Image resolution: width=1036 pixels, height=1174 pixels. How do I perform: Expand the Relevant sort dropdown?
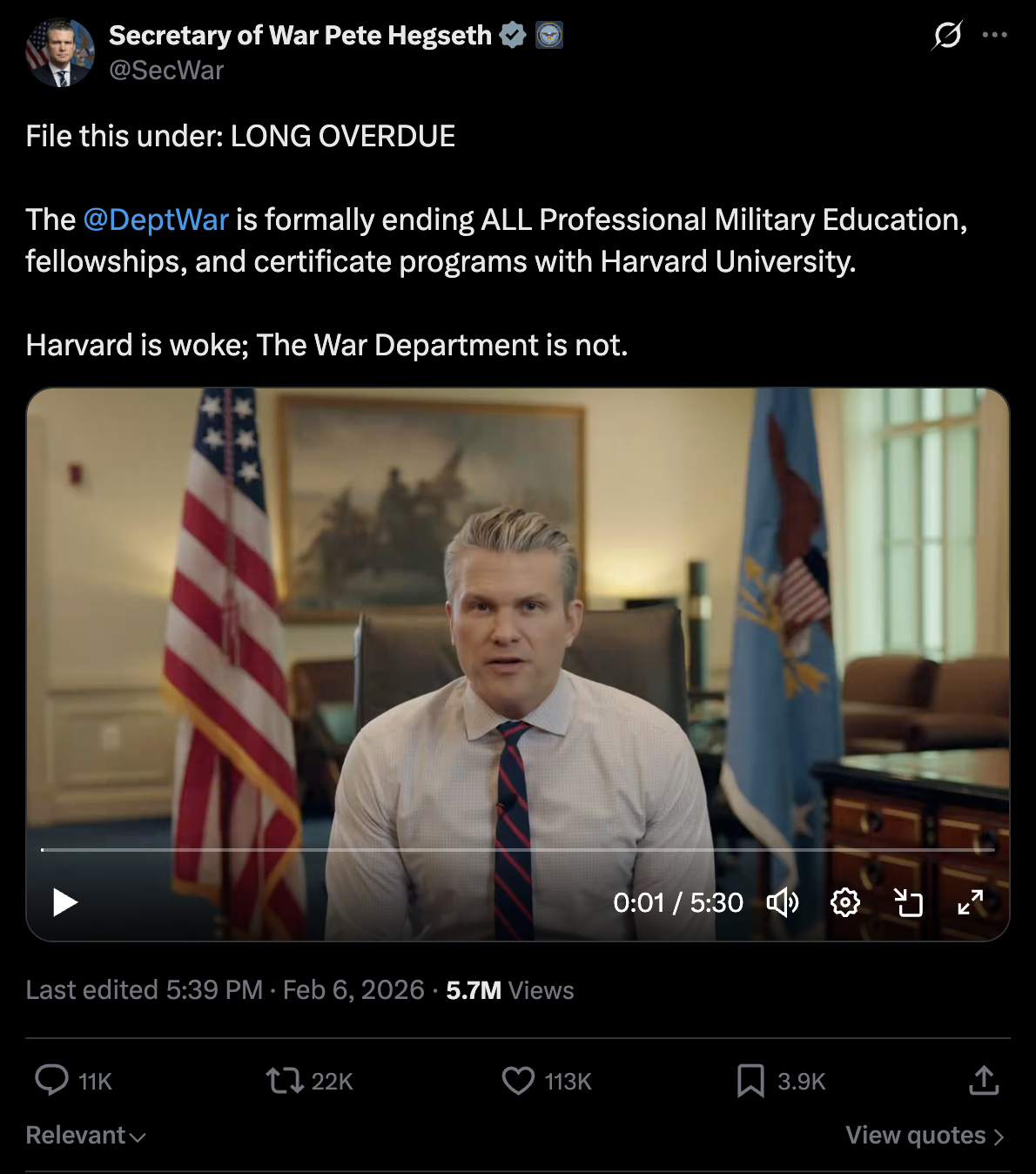pyautogui.click(x=85, y=1136)
